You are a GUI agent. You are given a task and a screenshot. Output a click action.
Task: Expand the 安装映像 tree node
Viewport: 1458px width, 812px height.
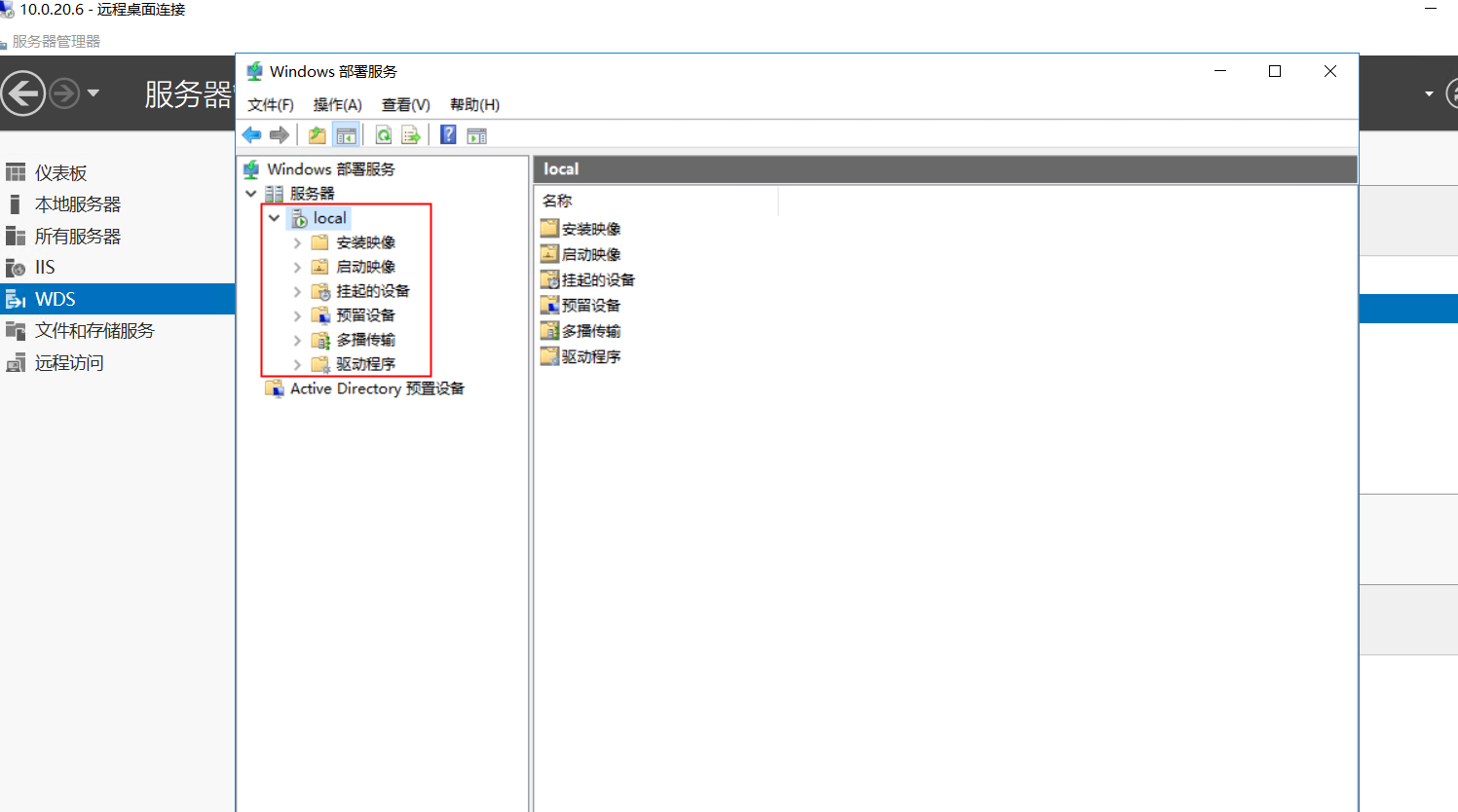coord(297,242)
